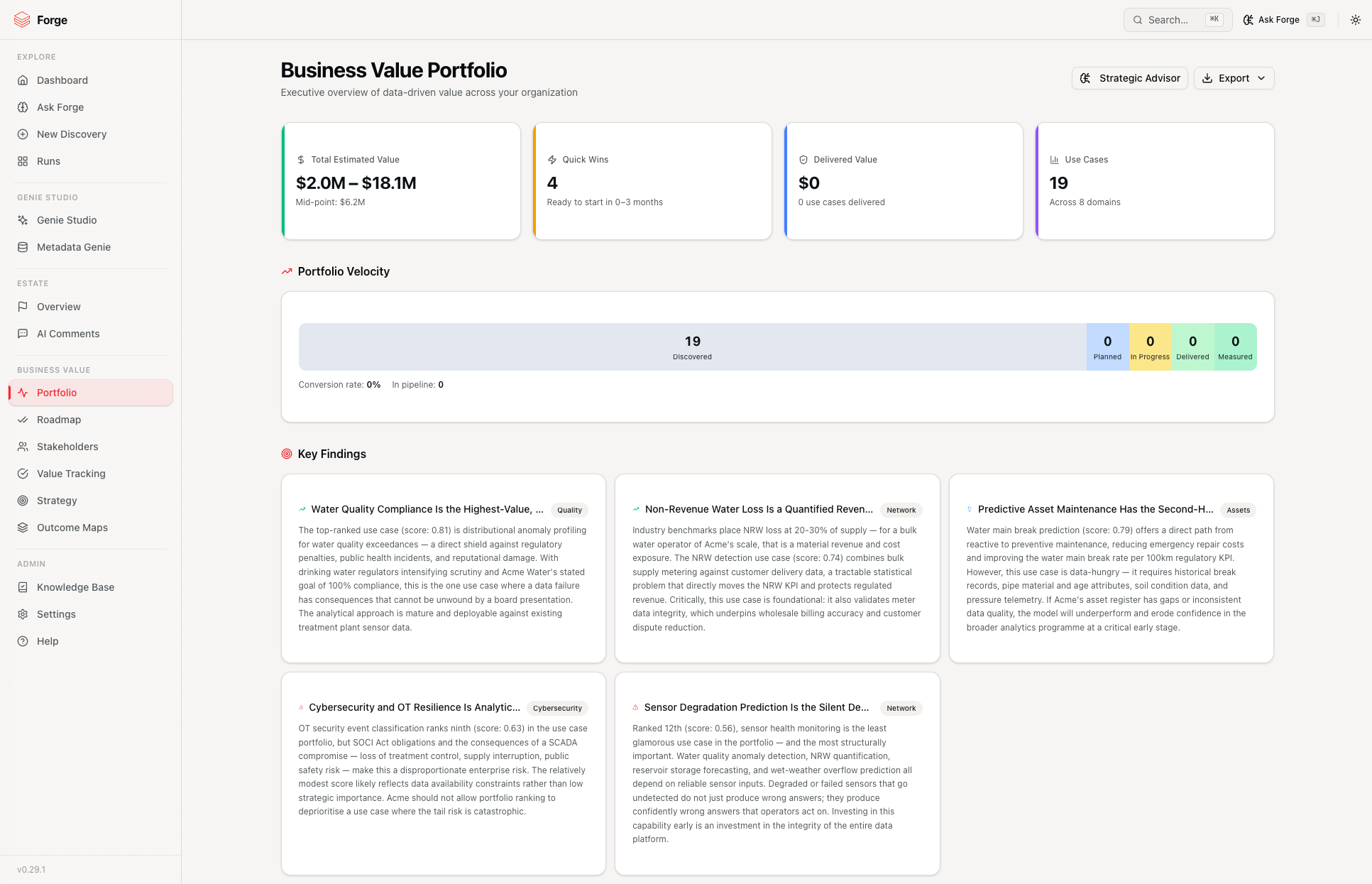Viewport: 1372px width, 884px height.
Task: Click the Use Cases bar chart icon
Action: pos(1055,160)
